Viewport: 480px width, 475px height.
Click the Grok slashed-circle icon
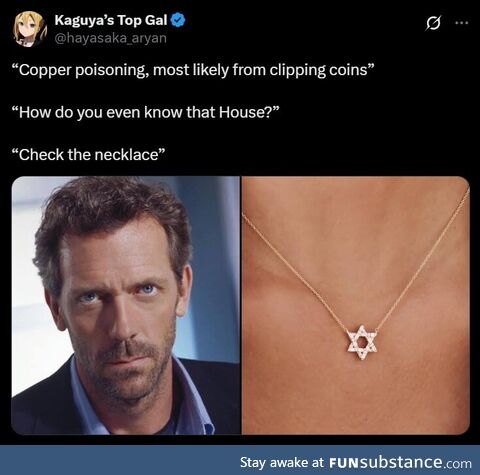(x=433, y=23)
